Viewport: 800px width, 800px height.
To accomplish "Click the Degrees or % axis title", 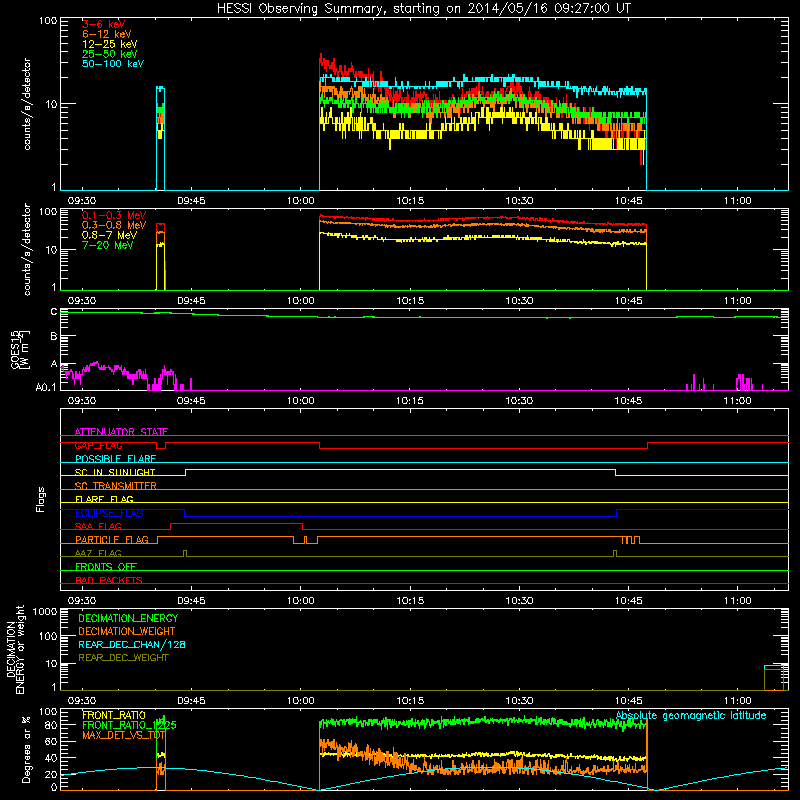I will click(x=26, y=749).
